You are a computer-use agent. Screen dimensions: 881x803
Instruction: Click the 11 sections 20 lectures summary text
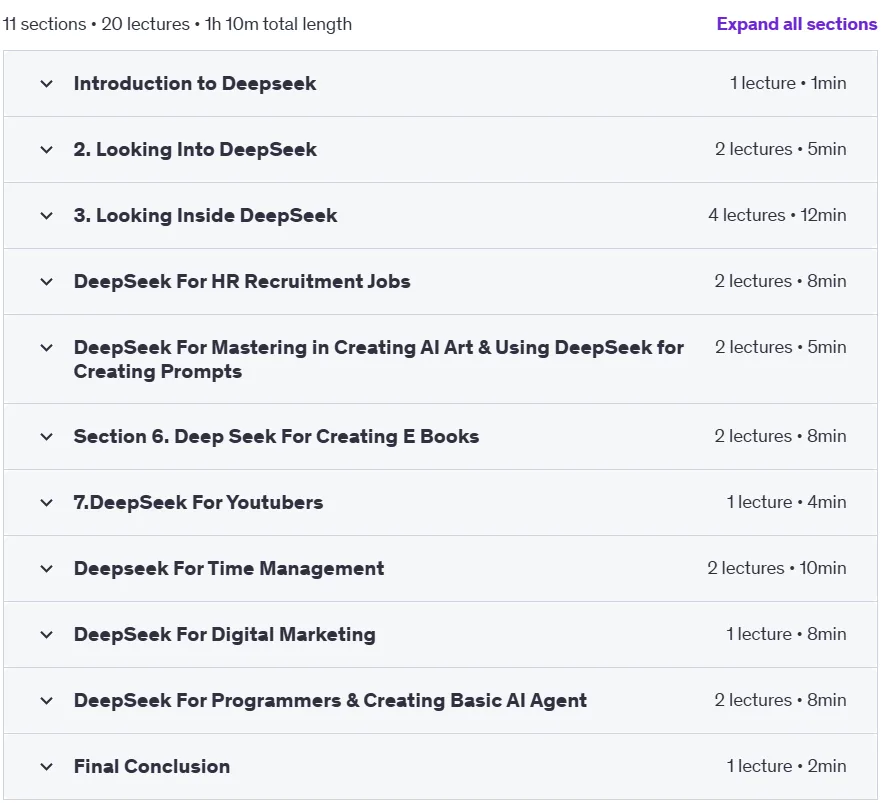pyautogui.click(x=177, y=24)
